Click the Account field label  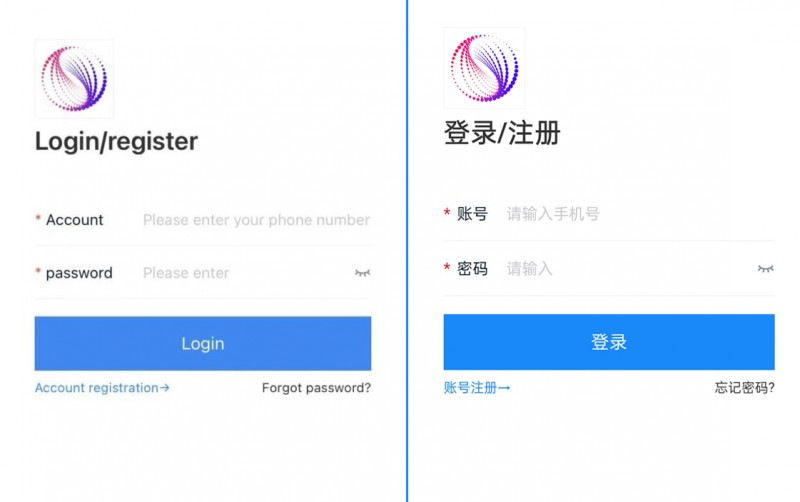[74, 220]
